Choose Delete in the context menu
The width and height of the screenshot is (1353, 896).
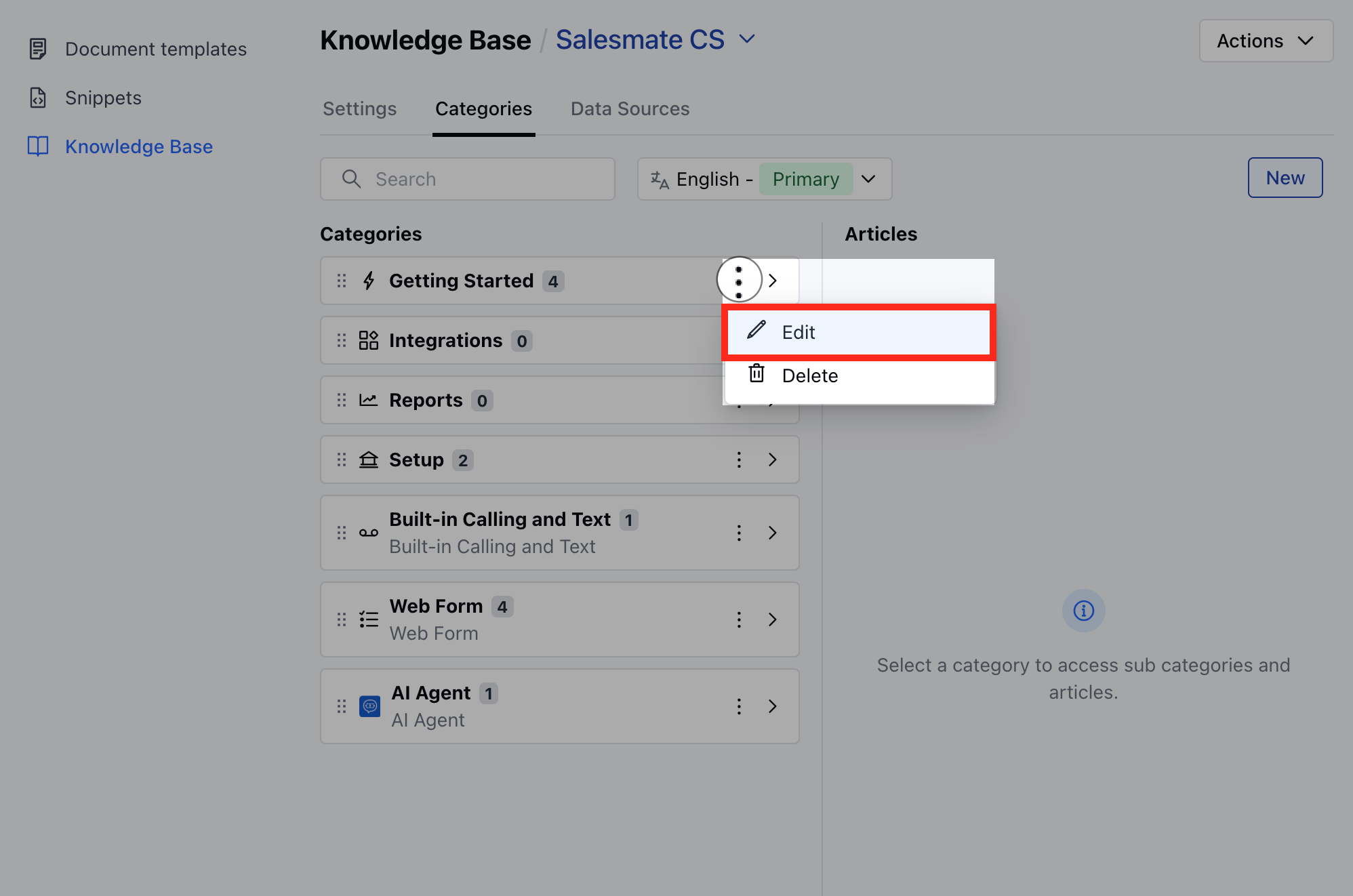[859, 375]
